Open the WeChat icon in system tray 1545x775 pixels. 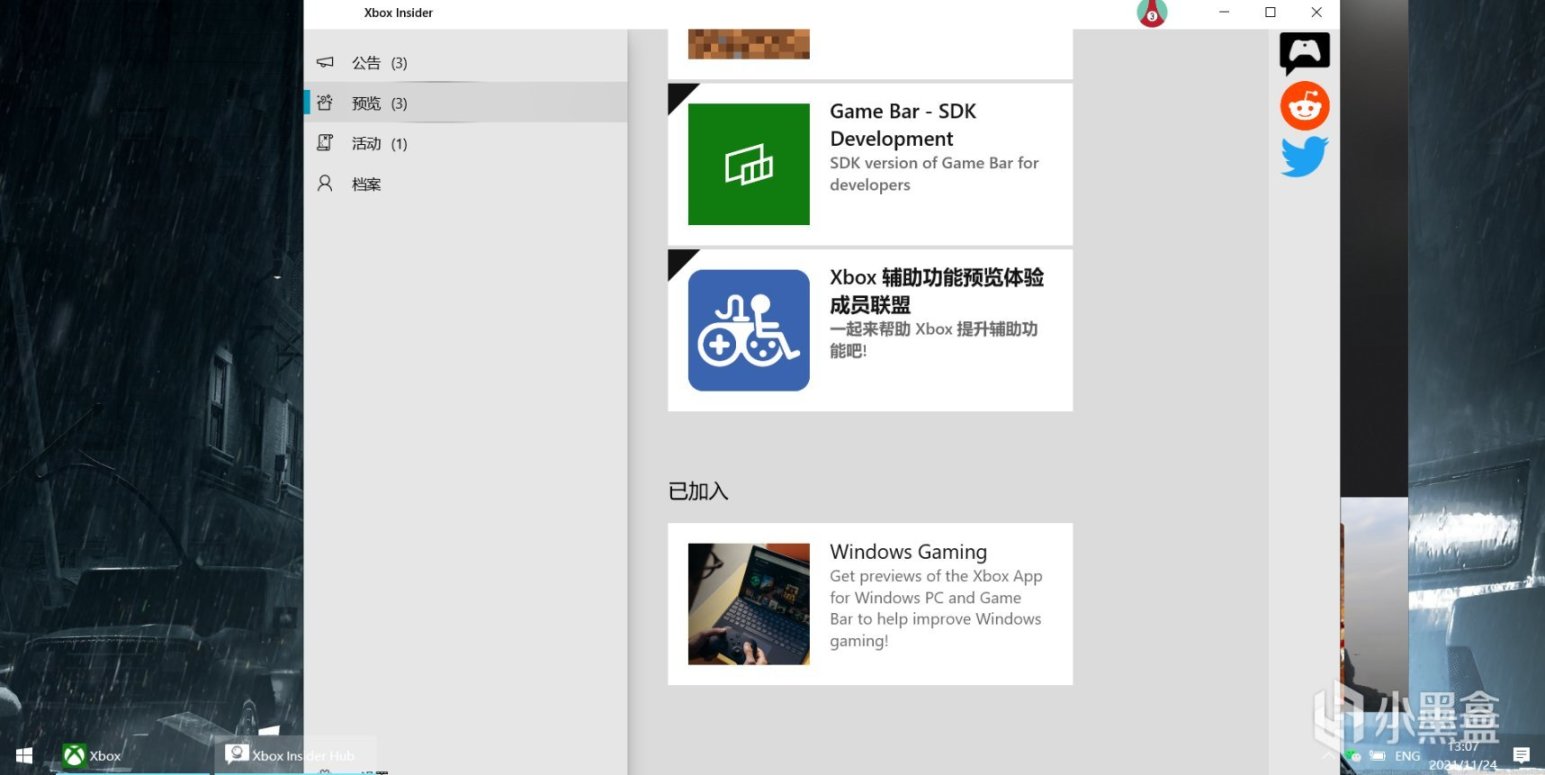click(1352, 756)
